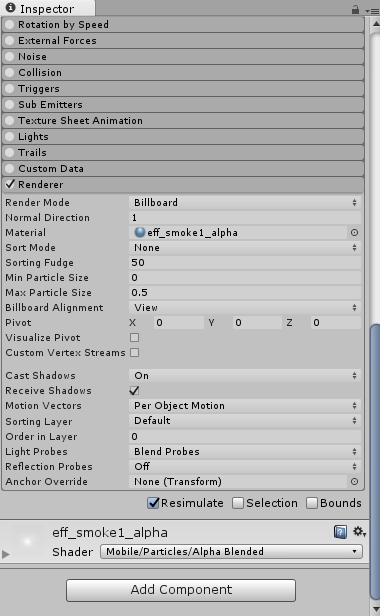Open the Inspector panel options menu icon
The image size is (380, 616).
[x=372, y=11]
